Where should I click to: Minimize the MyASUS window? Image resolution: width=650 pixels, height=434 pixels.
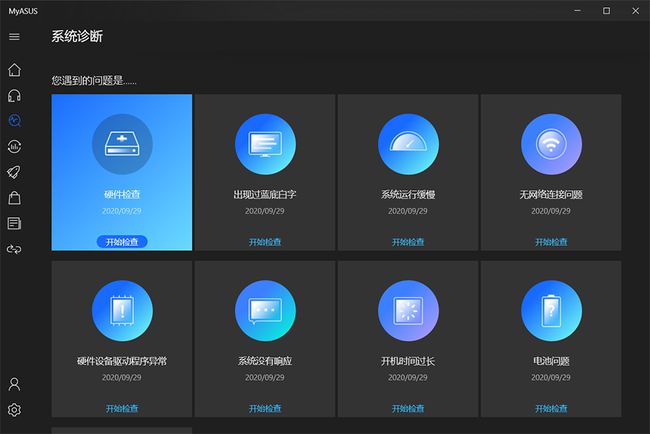pyautogui.click(x=577, y=11)
